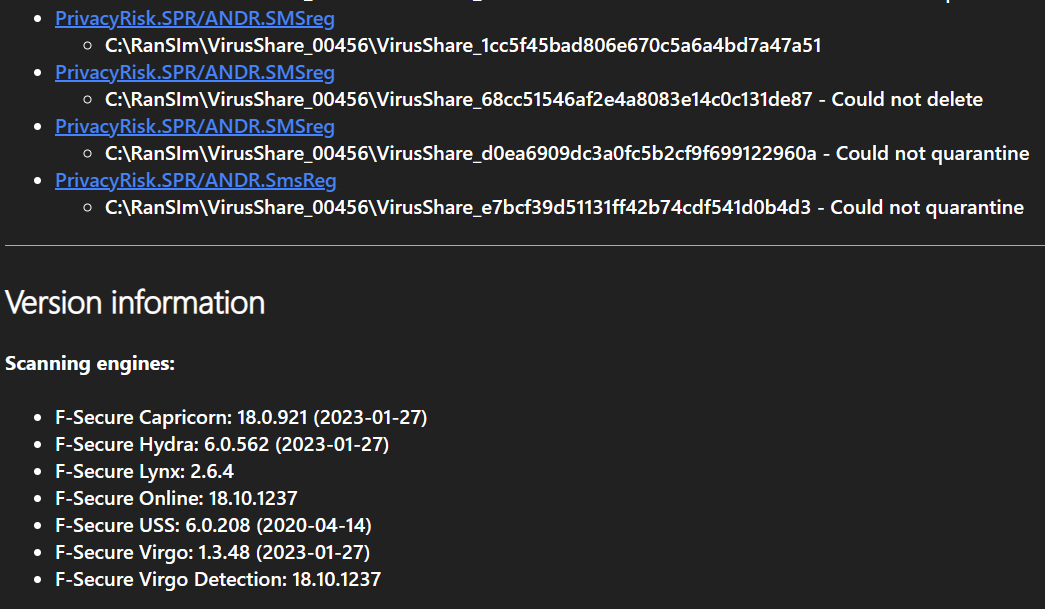Open the PrivacyRisk link above the VirusShare_68cc515 path
This screenshot has width=1045, height=609.
[x=195, y=73]
